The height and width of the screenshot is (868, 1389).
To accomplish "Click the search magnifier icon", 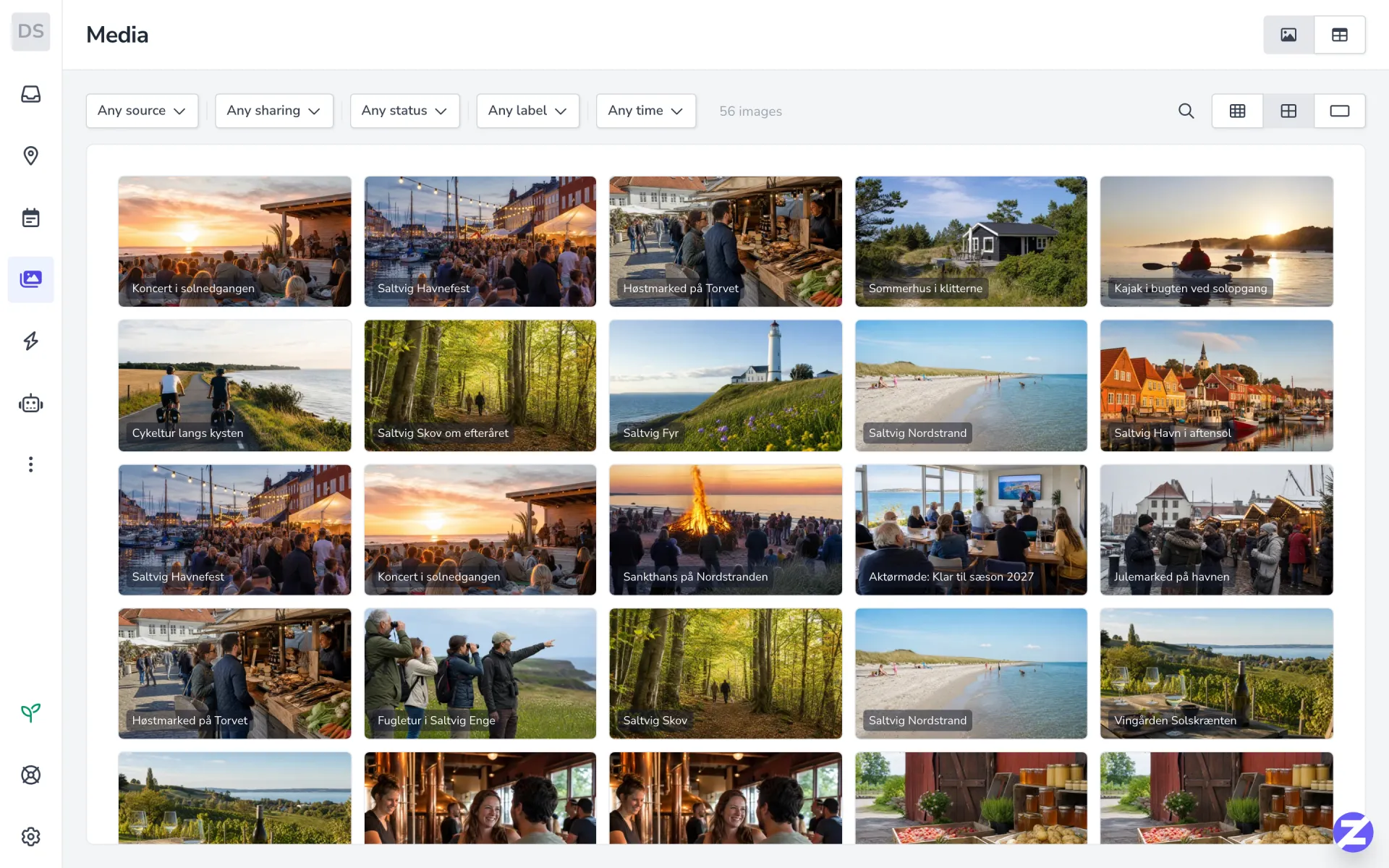I will tap(1186, 111).
